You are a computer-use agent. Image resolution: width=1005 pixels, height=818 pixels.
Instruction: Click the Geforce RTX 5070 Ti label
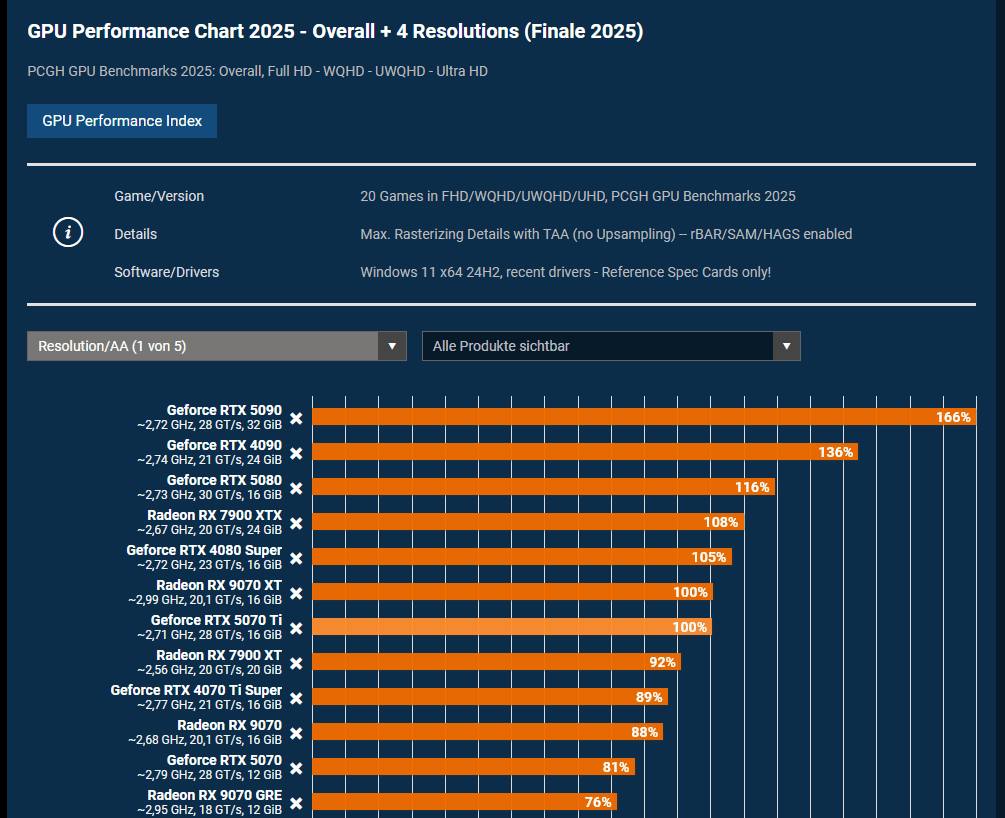pos(217,620)
